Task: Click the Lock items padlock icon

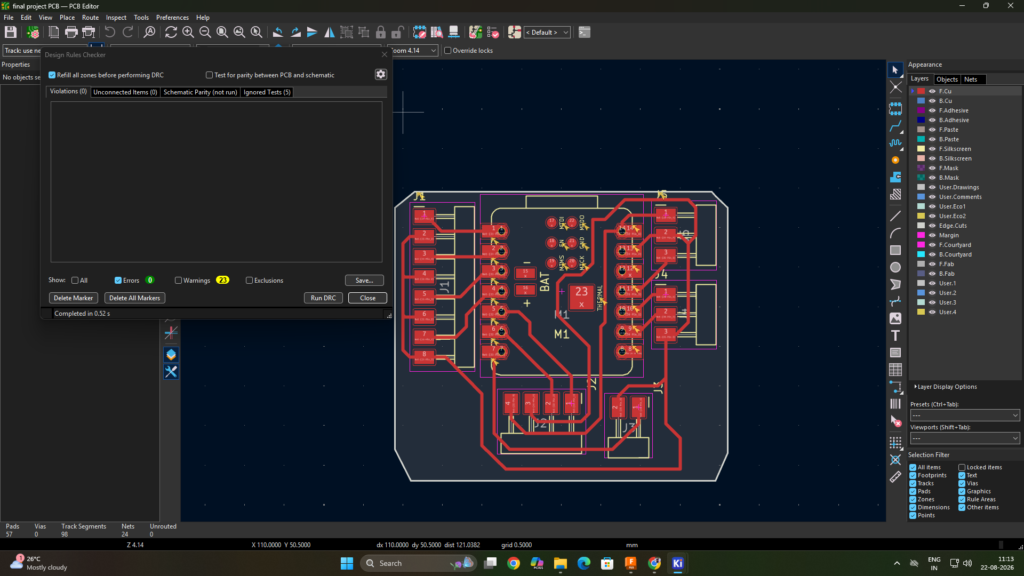Action: 381,32
